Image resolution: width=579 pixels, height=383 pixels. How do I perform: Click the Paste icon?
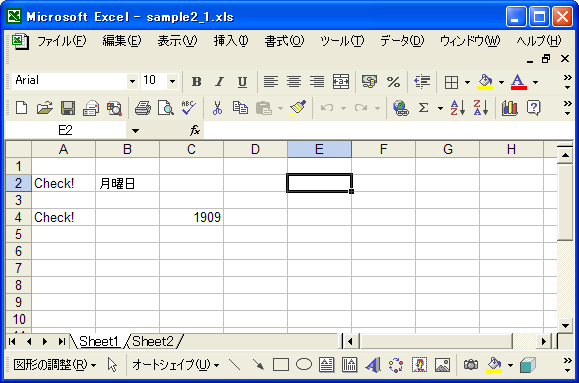tap(264, 108)
